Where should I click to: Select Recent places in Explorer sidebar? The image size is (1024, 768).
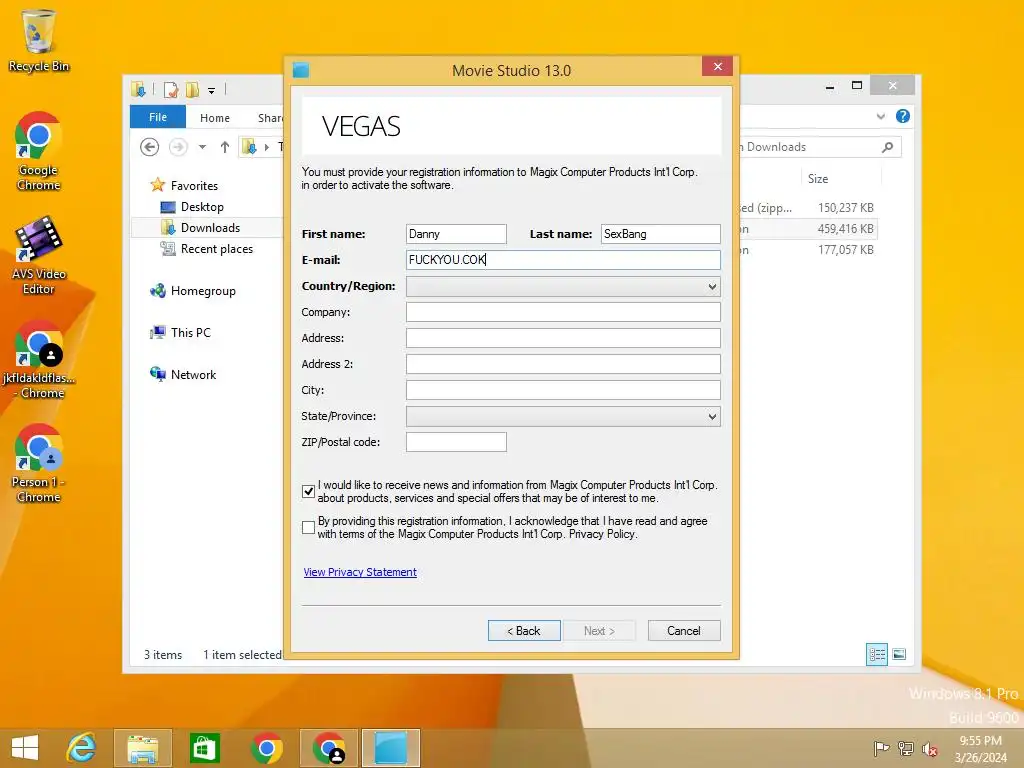pos(206,249)
